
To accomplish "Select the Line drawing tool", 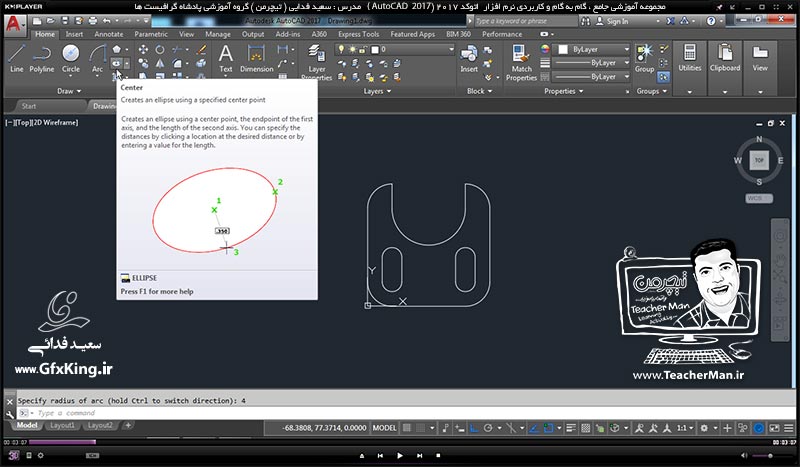I will 16,58.
